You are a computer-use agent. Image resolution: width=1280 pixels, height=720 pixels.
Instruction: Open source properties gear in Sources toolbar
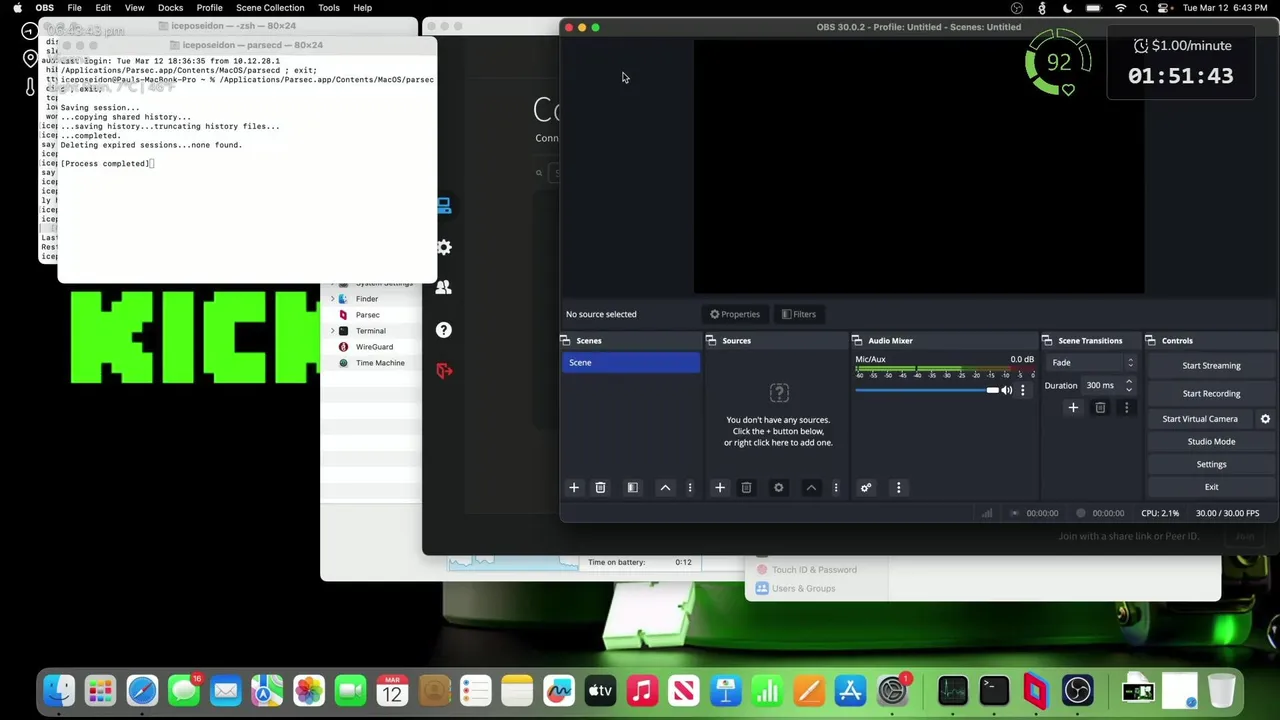tap(779, 488)
